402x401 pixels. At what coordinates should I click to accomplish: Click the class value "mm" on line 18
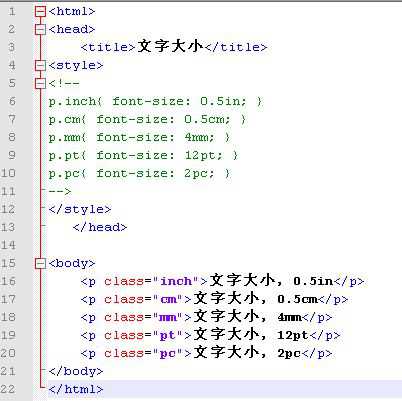[x=168, y=317]
